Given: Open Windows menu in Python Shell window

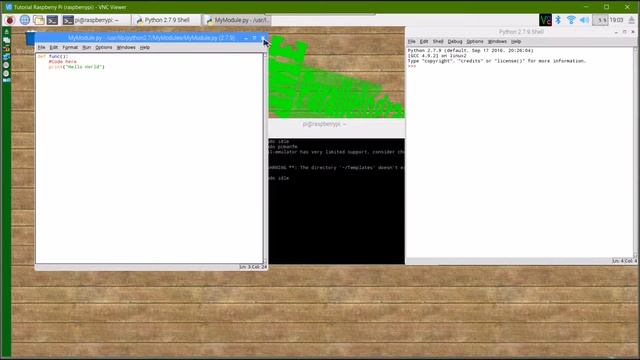Looking at the screenshot, I should click(497, 42).
